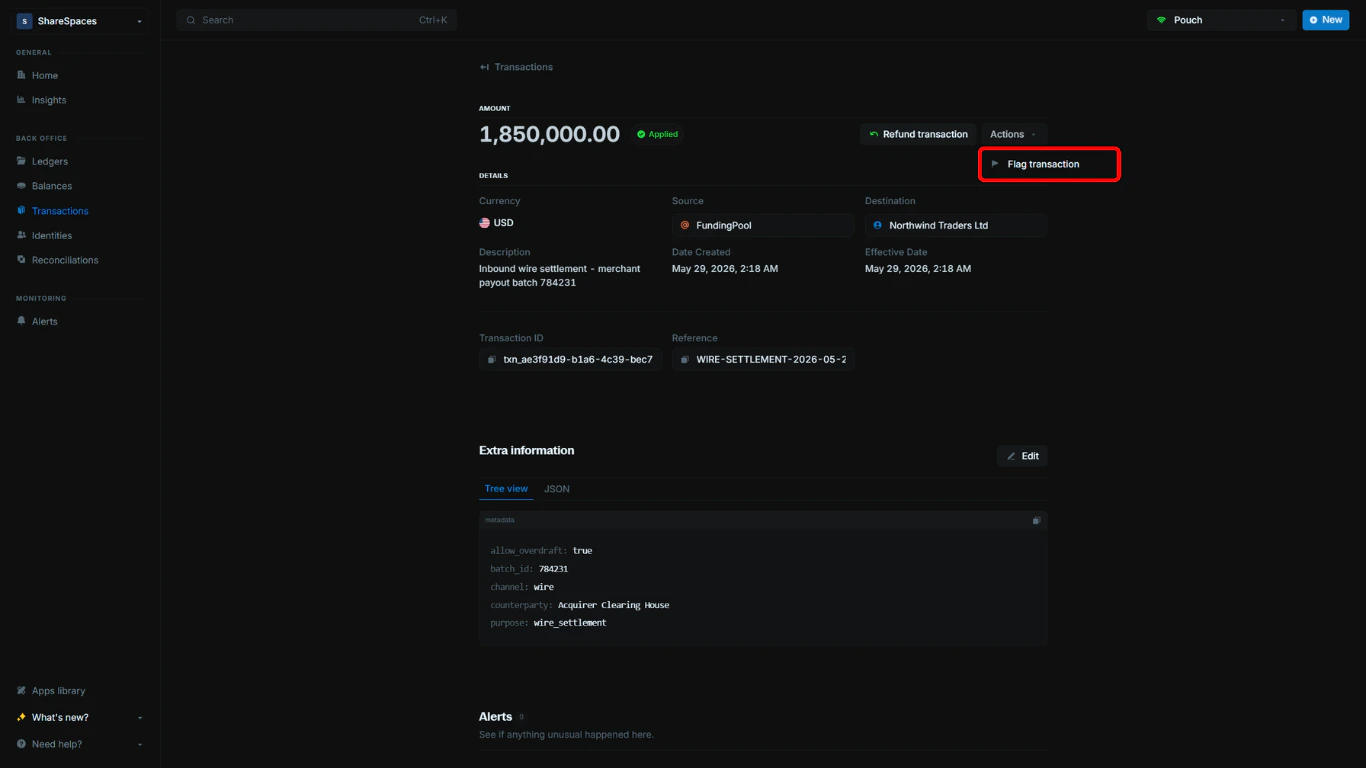Copy the metadata block contents
1366x768 pixels.
[x=1037, y=520]
